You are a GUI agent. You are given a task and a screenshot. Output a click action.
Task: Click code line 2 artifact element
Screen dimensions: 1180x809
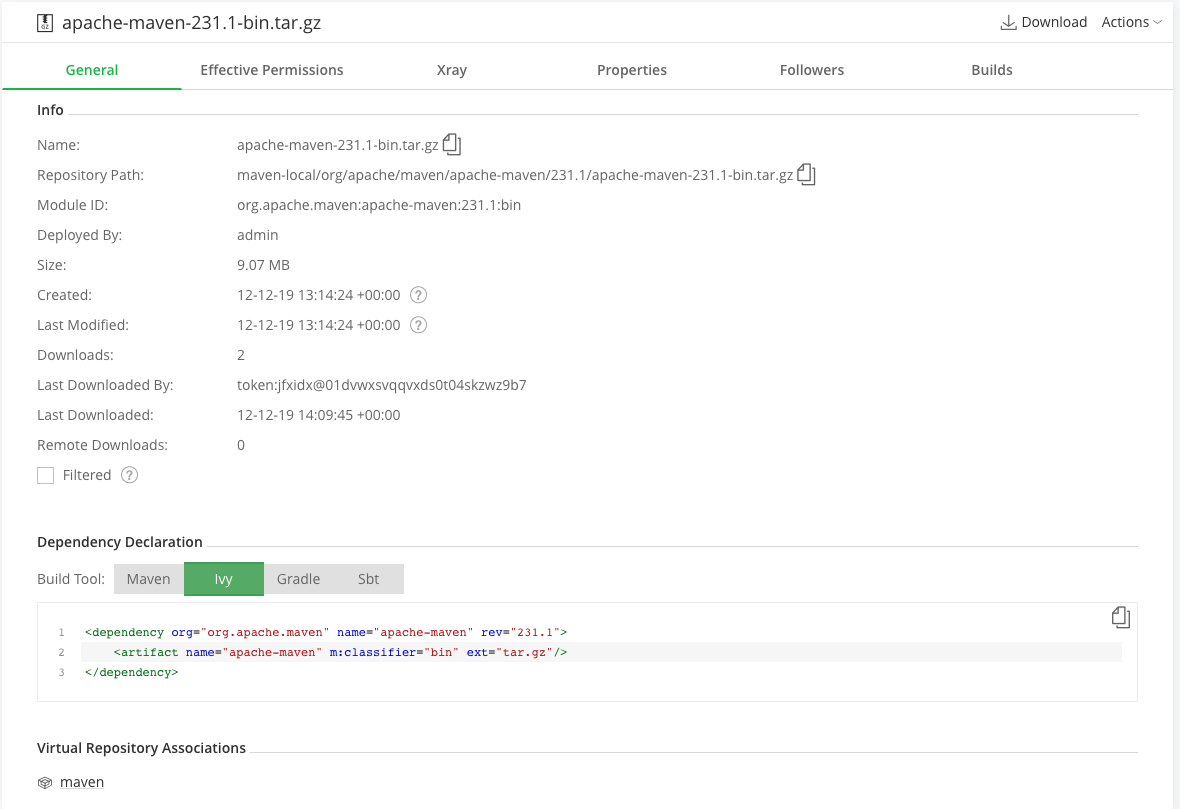[x=340, y=652]
